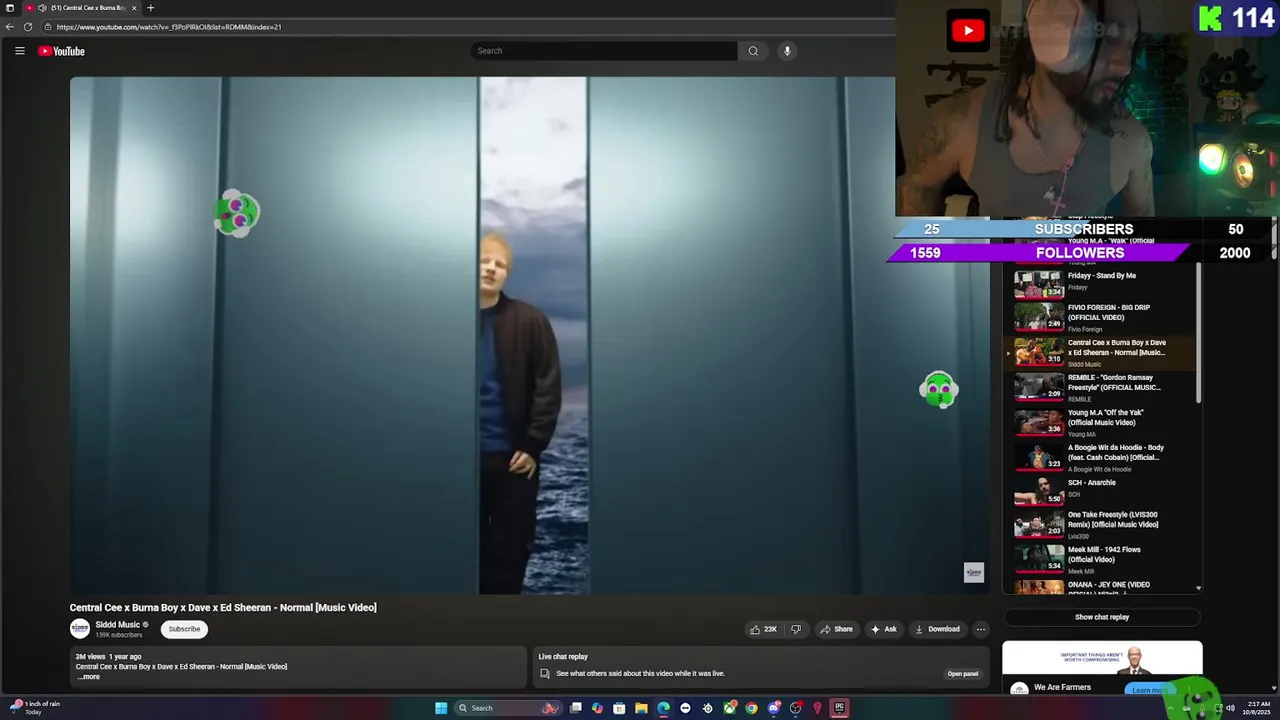Start voice search with the microphone
The height and width of the screenshot is (720, 1280).
point(787,51)
